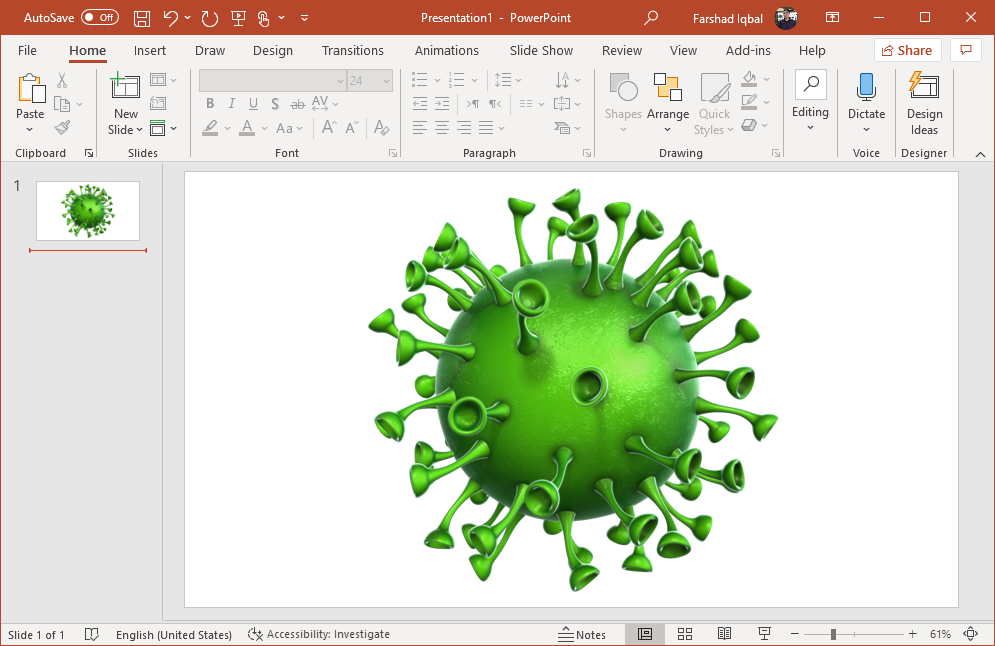Screen dimensions: 995x646
Task: Switch to the Design tab
Action: point(272,50)
